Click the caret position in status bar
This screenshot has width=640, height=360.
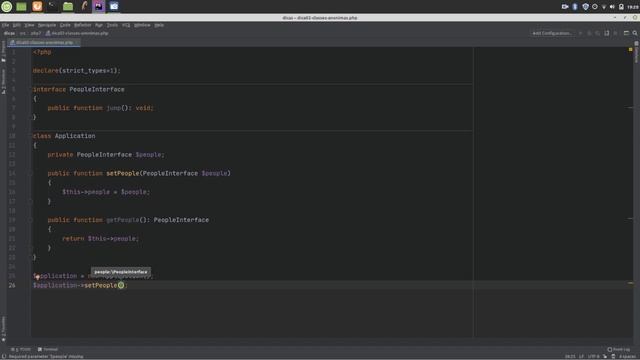coord(570,356)
